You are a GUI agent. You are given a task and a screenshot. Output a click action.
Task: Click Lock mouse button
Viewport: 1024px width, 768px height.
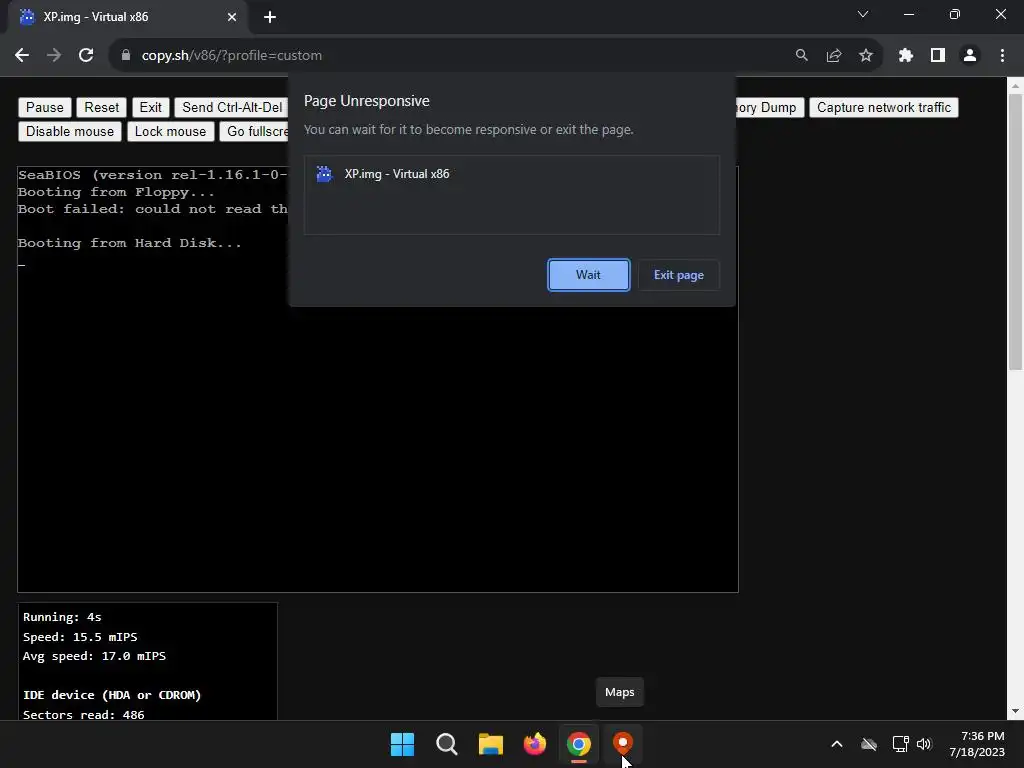click(x=170, y=131)
